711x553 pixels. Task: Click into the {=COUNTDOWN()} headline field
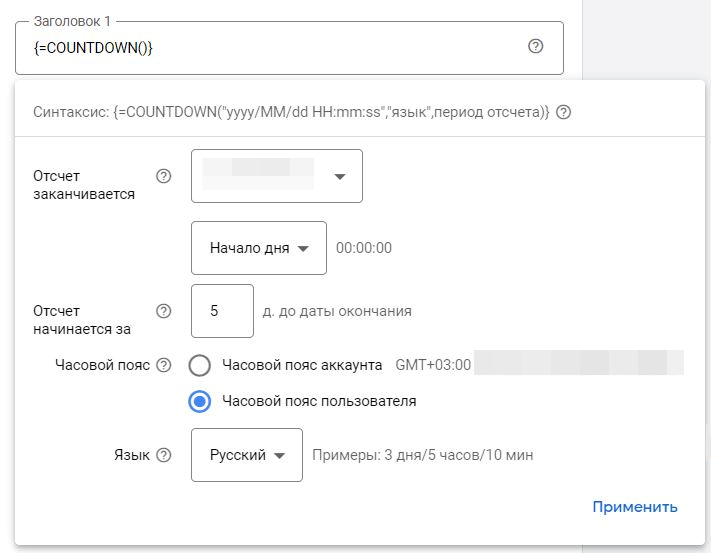pos(270,47)
